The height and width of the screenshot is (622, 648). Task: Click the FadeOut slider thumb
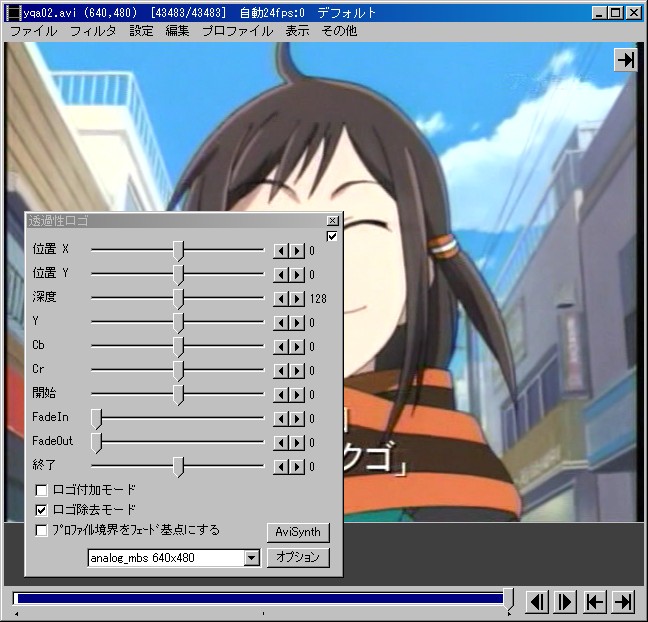pyautogui.click(x=96, y=443)
